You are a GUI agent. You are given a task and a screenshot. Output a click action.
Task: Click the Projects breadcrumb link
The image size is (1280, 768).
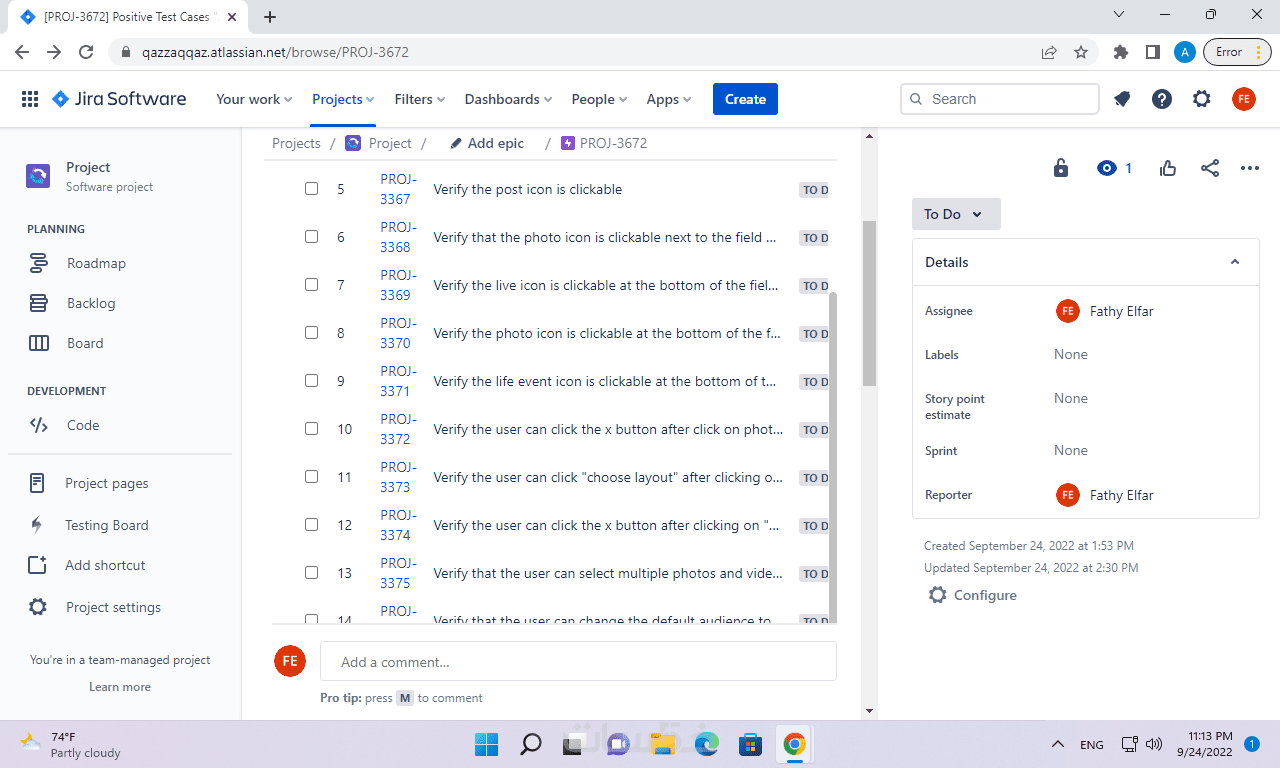[x=296, y=143]
